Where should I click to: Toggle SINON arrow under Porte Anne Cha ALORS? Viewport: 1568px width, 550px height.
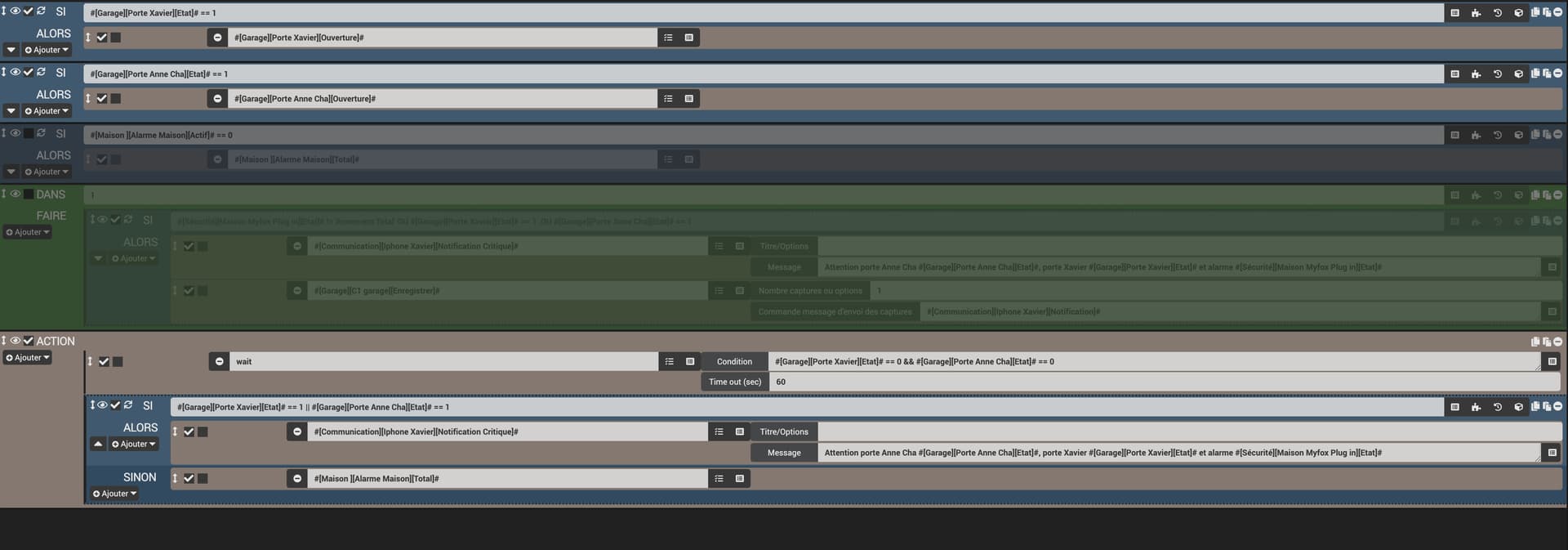coord(11,111)
